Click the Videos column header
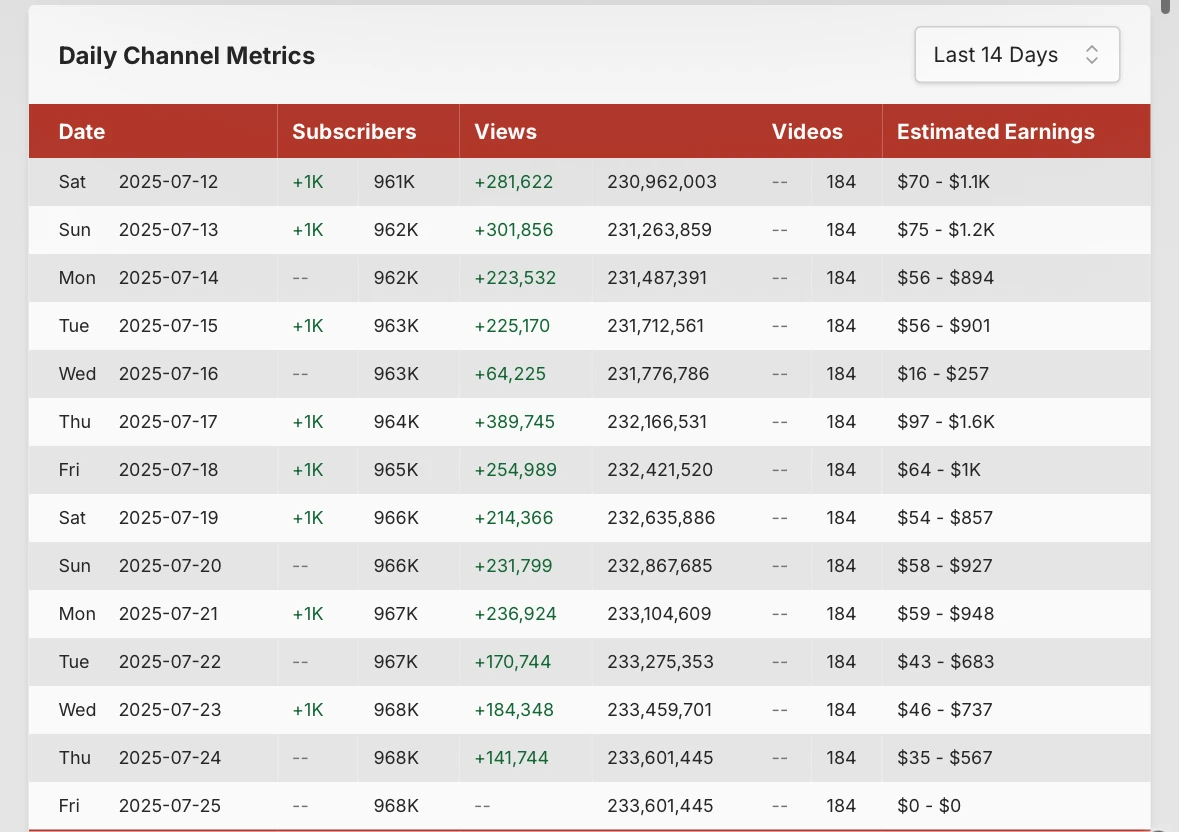The image size is (1179, 832). coord(807,132)
